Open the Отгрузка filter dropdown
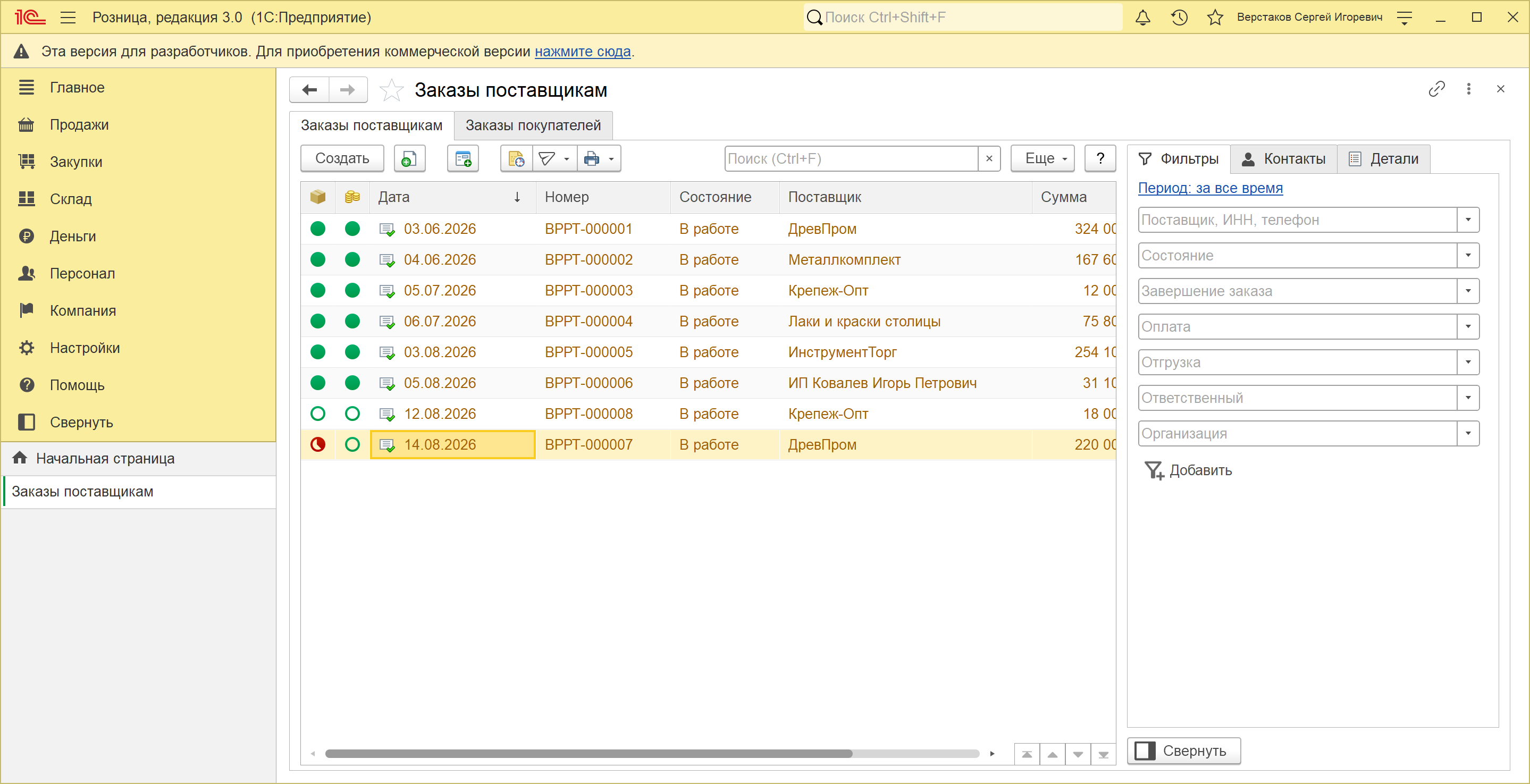This screenshot has height=784, width=1530. click(x=1468, y=363)
